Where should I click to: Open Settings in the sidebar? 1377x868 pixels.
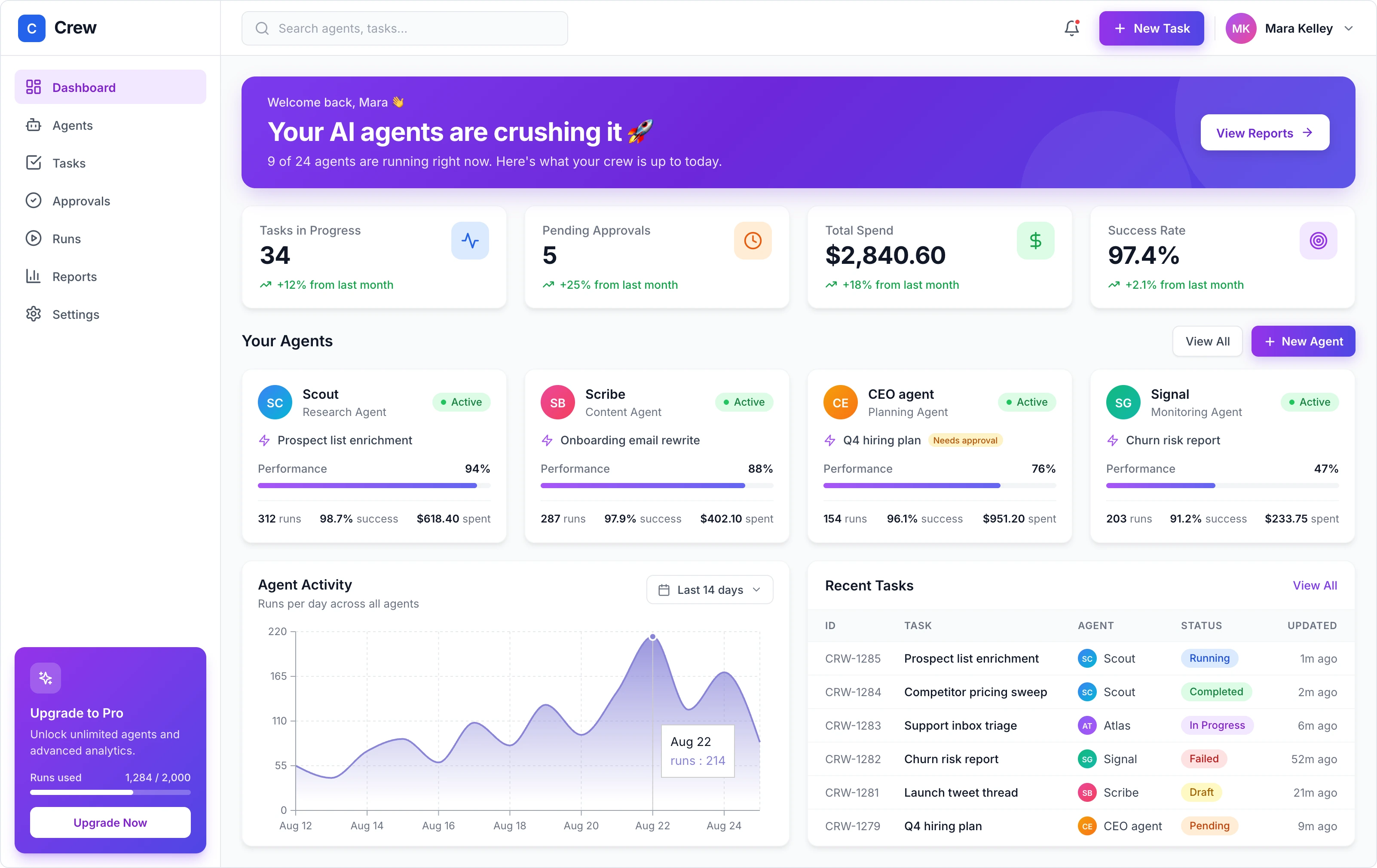tap(110, 314)
